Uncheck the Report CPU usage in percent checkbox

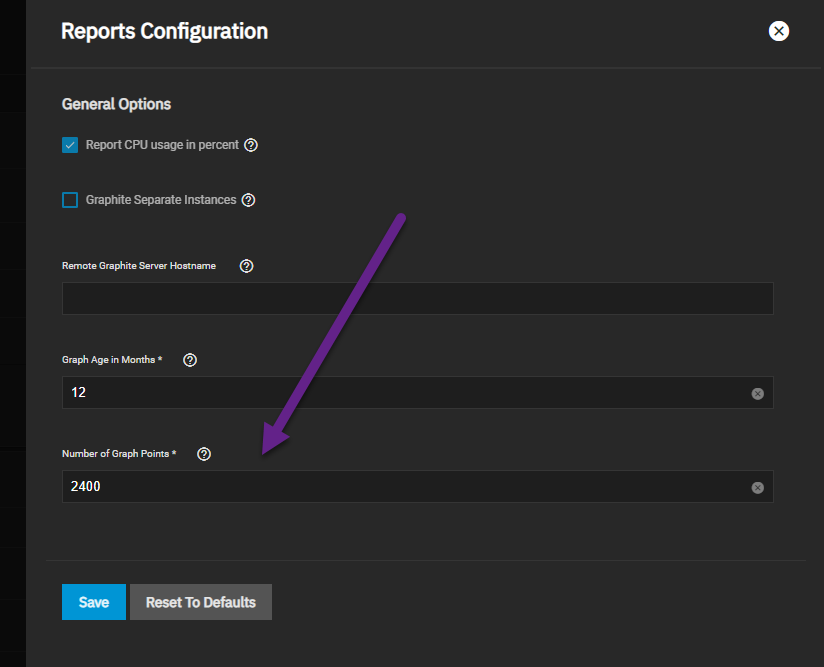click(x=70, y=145)
